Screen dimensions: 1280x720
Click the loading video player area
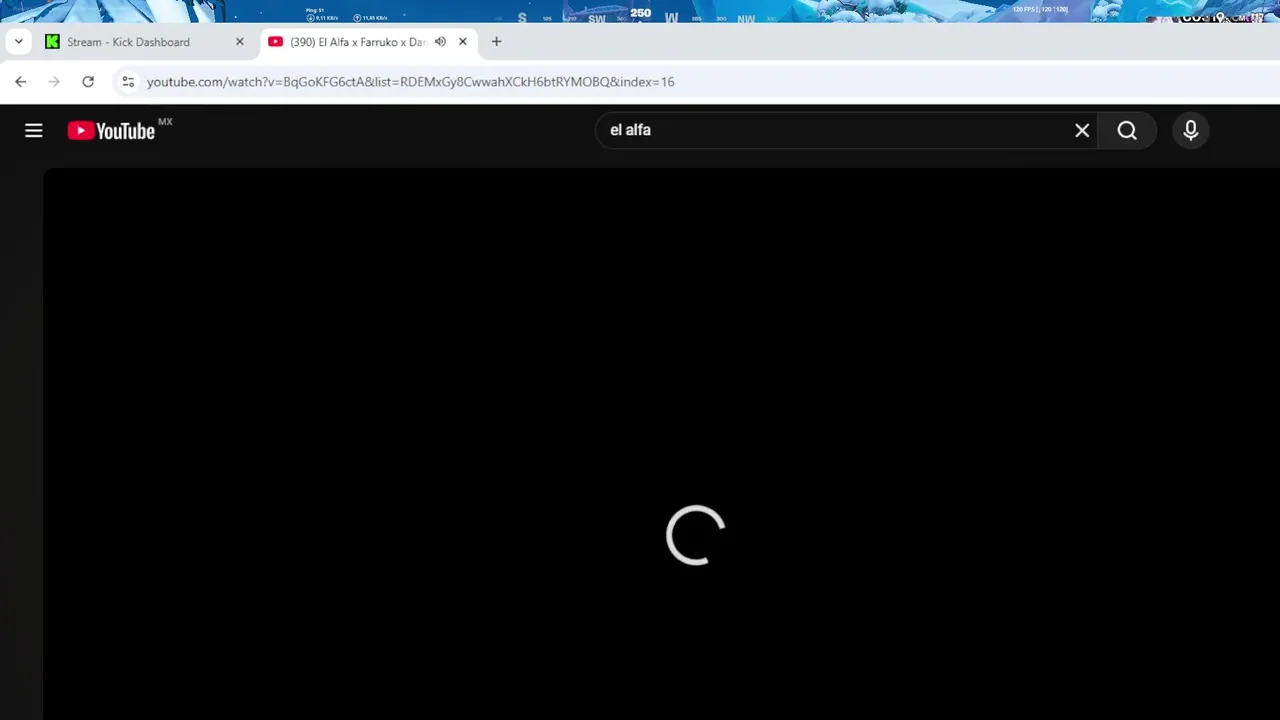coord(661,444)
